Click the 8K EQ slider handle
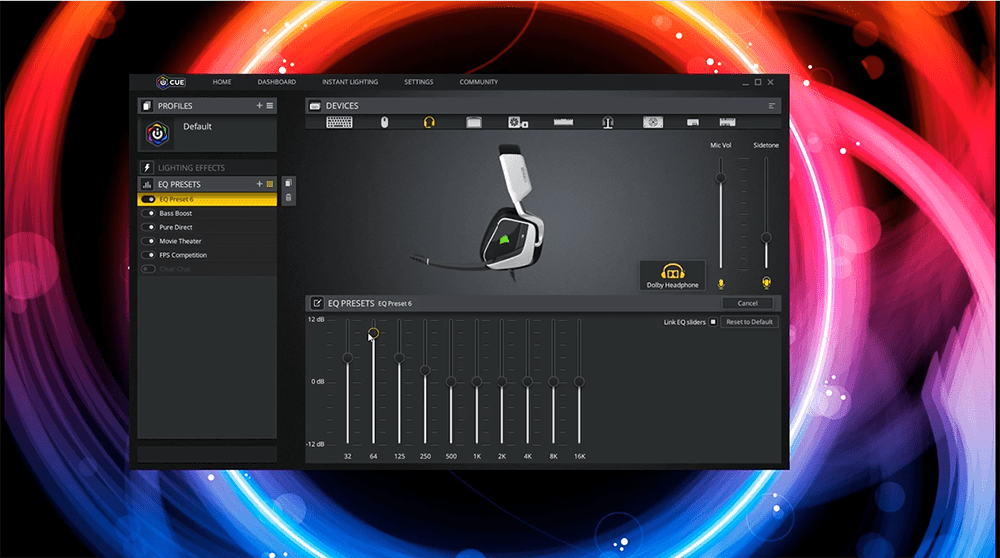Screen dimensions: 1000x558 point(554,381)
